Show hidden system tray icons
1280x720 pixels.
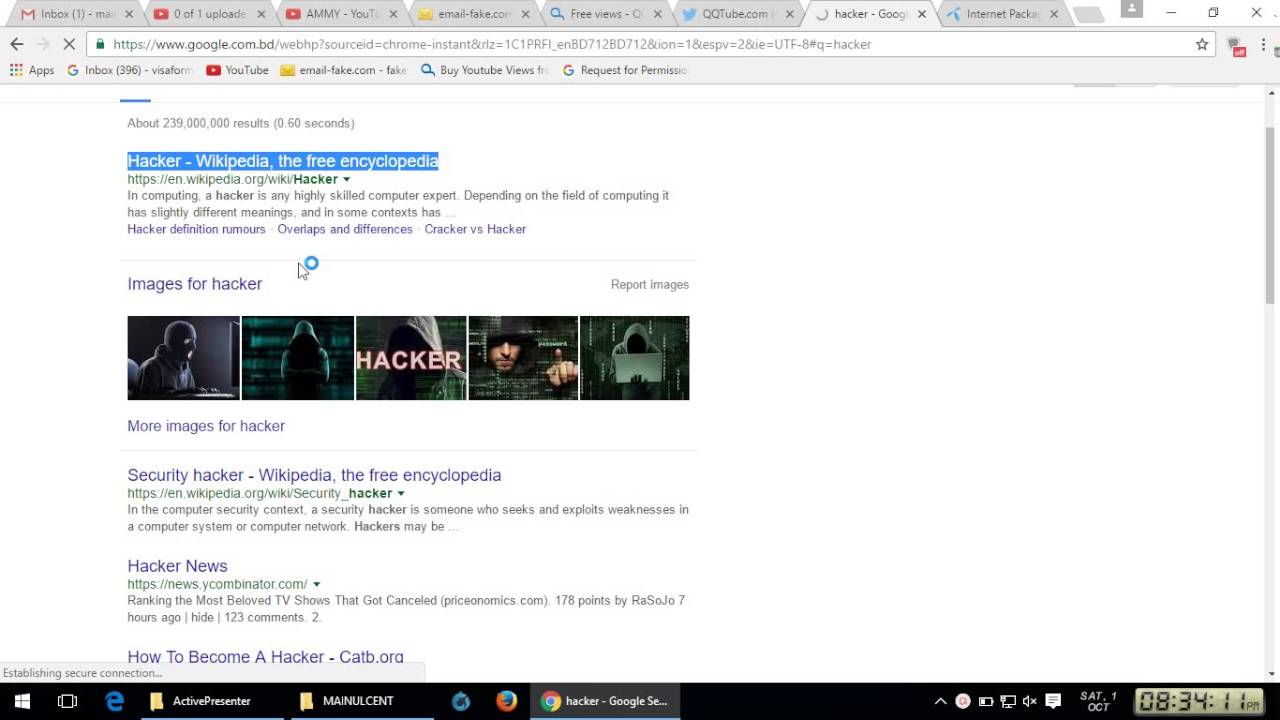(940, 701)
